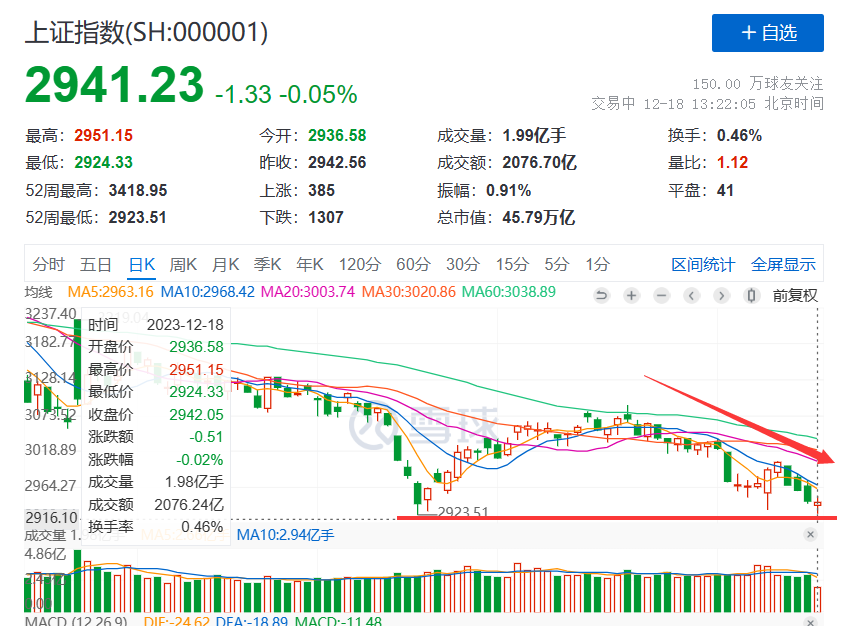Zoom out the chart with minus icon

pyautogui.click(x=662, y=296)
